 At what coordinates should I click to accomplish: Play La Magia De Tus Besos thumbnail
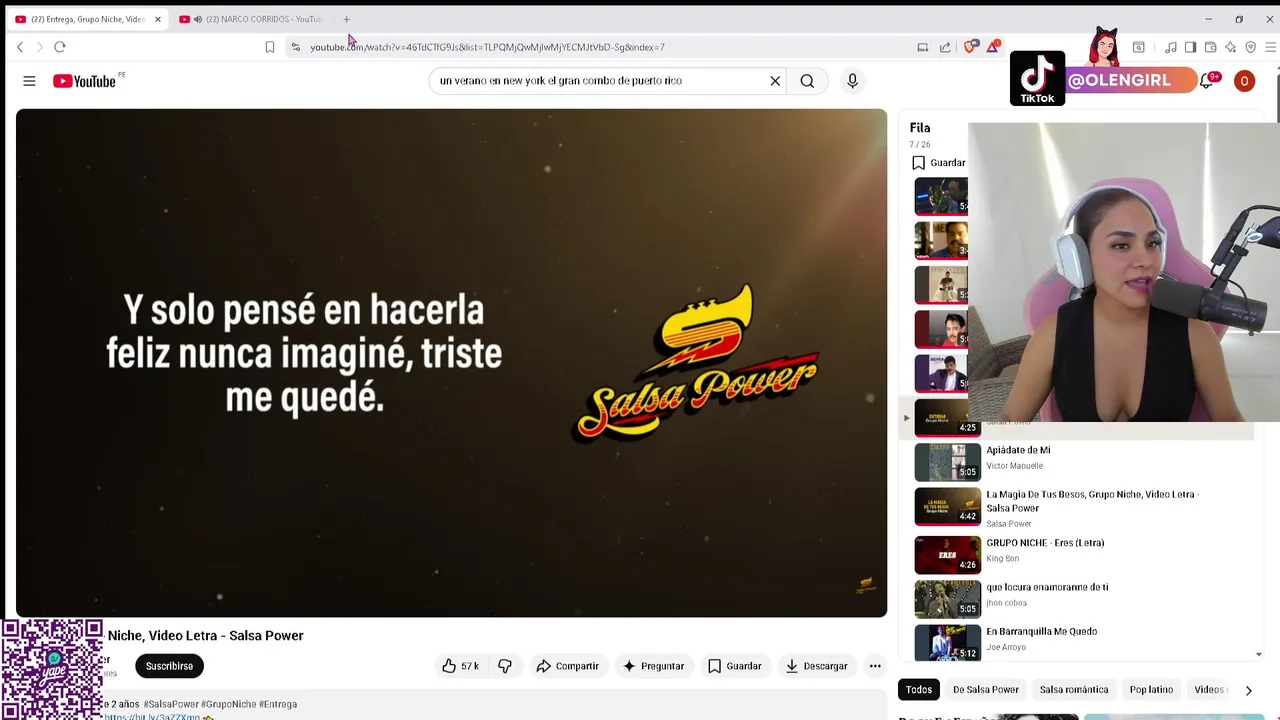(x=948, y=506)
